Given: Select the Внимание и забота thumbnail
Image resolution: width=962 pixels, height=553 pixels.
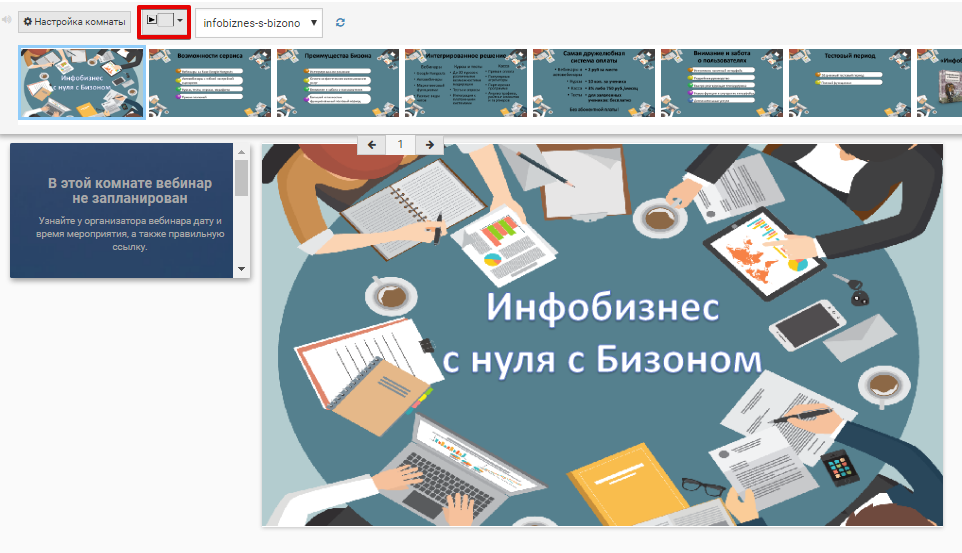Looking at the screenshot, I should [x=722, y=82].
